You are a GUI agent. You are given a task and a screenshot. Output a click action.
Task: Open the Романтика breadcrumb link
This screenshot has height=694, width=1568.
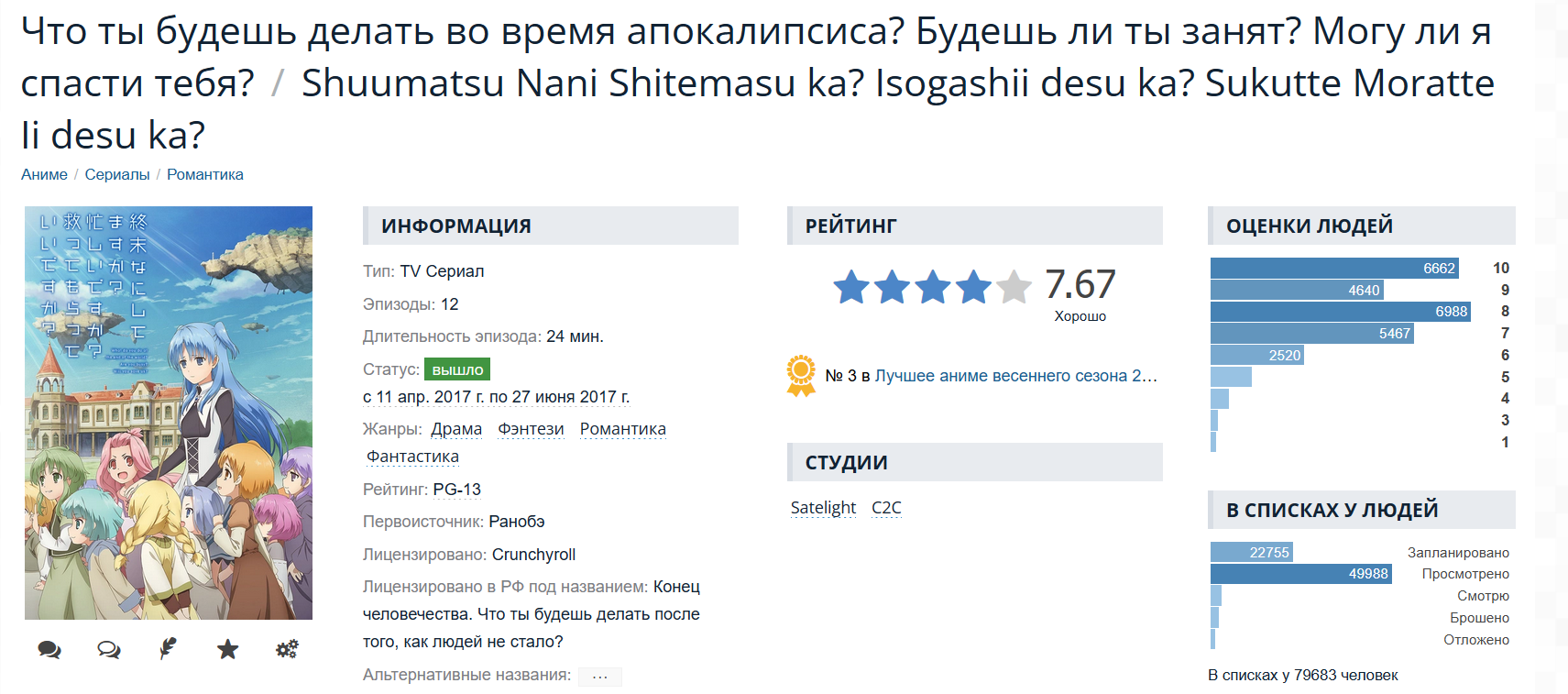205,174
